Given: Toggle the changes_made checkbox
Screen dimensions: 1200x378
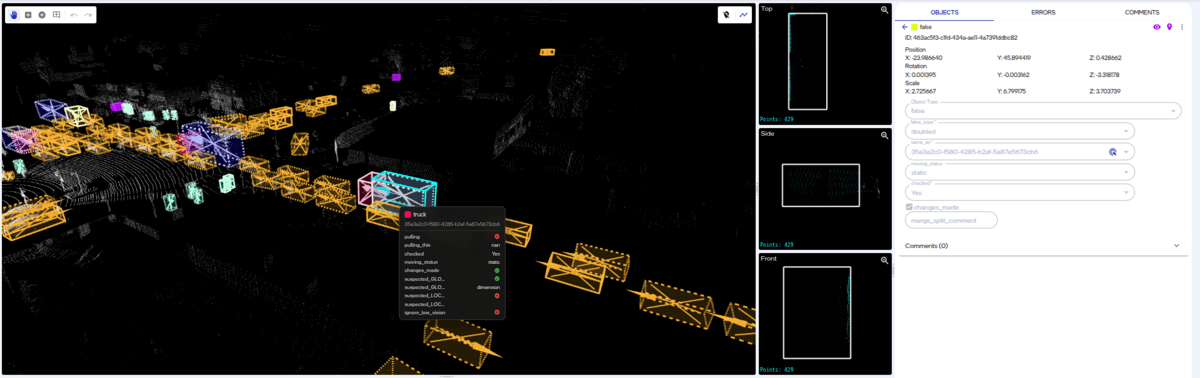Looking at the screenshot, I should [908, 207].
